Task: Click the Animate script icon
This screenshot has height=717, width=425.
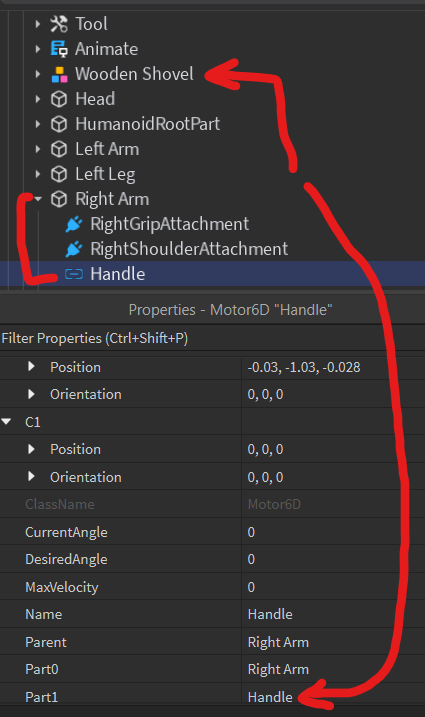Action: 59,49
